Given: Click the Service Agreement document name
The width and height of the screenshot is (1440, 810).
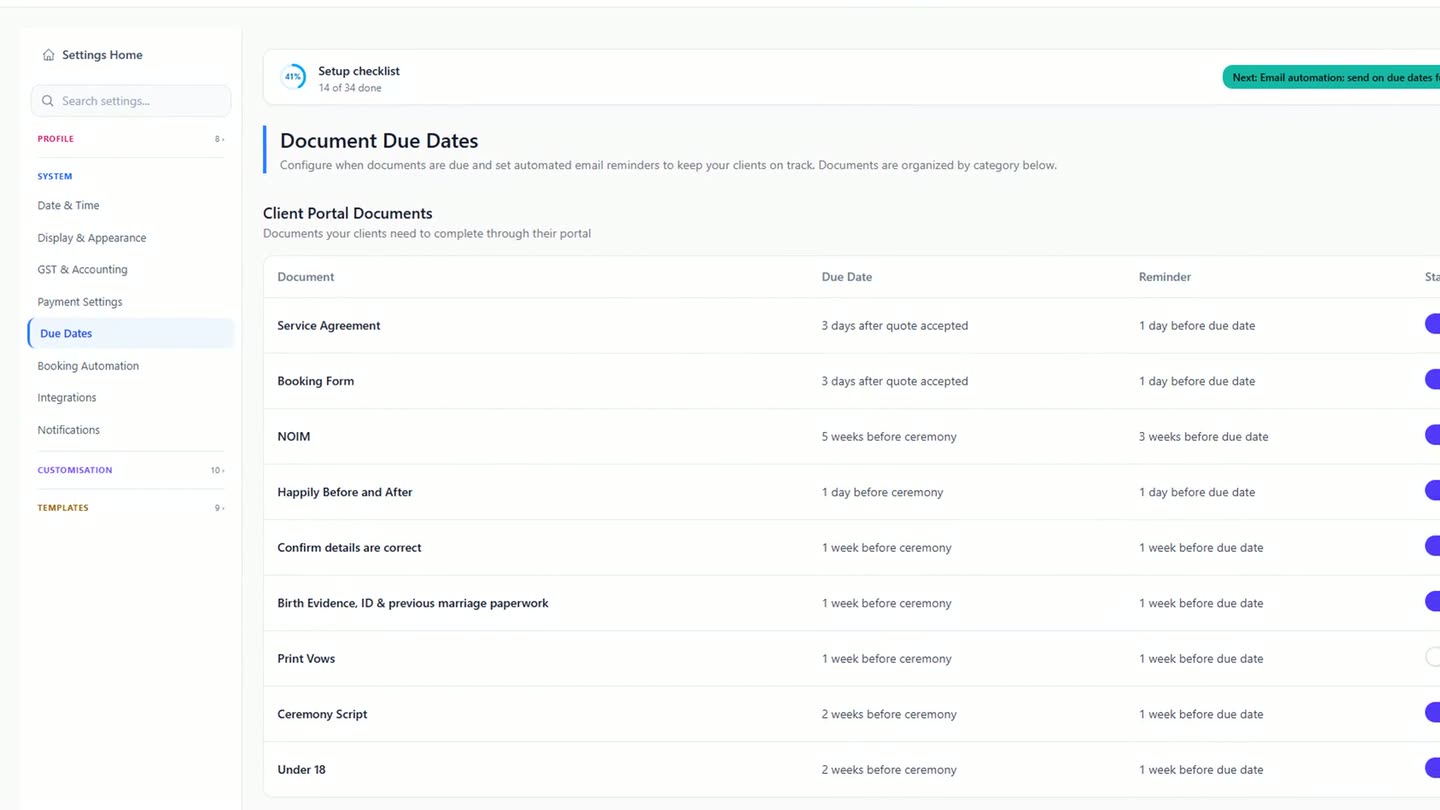Looking at the screenshot, I should tap(329, 326).
